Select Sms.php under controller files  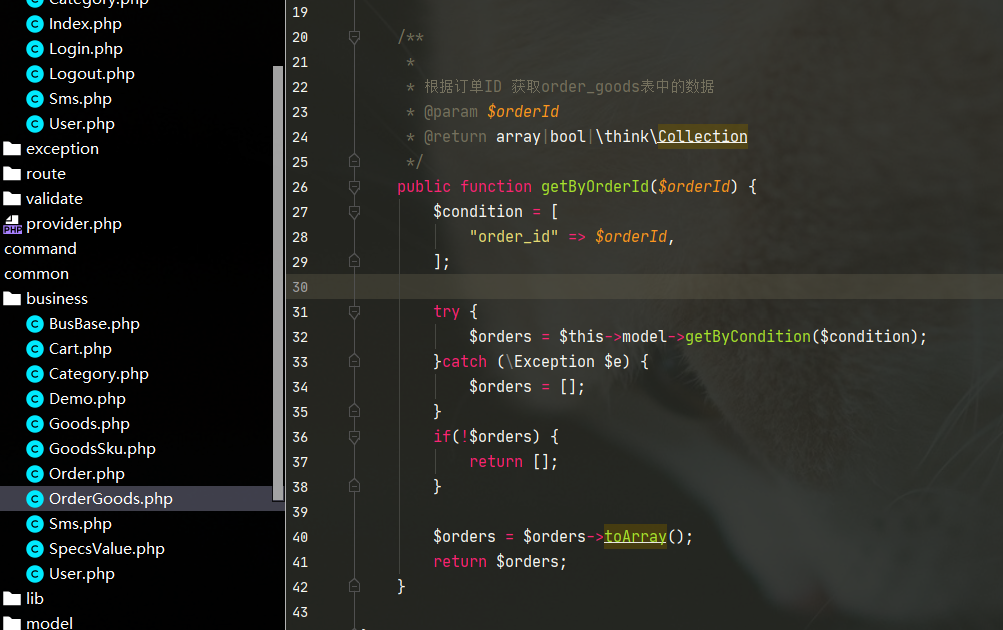pyautogui.click(x=80, y=99)
